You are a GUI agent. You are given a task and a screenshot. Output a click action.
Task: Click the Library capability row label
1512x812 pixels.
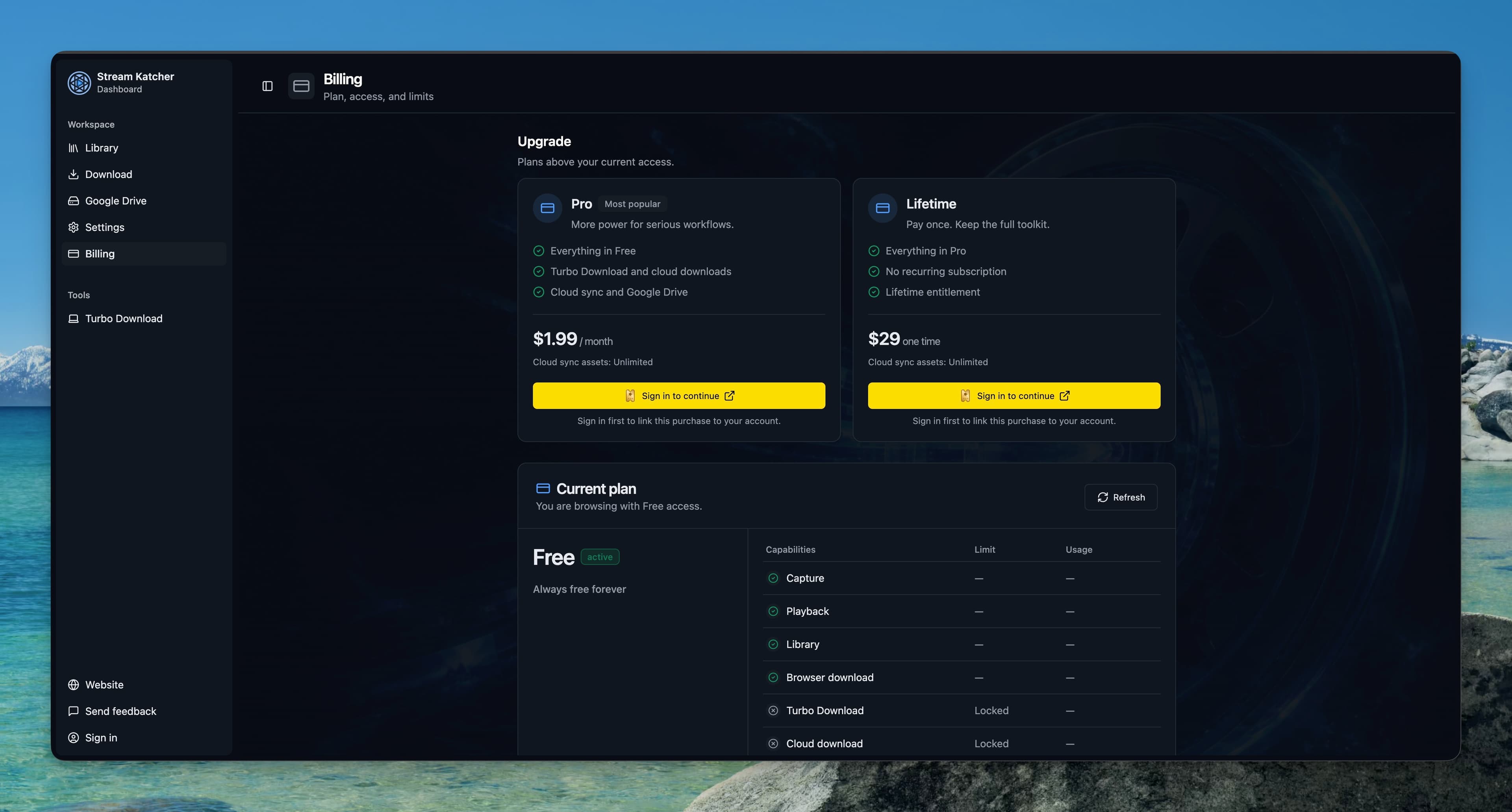pyautogui.click(x=802, y=645)
